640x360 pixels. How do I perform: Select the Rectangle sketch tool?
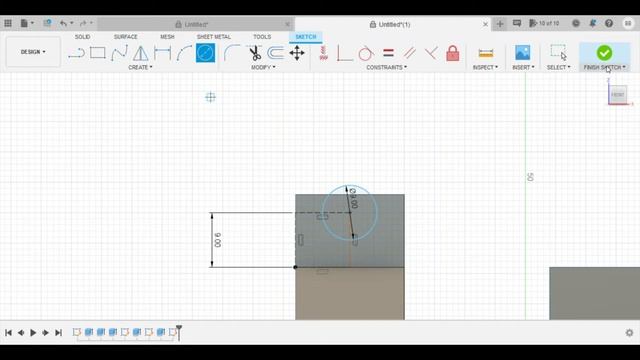(98, 53)
